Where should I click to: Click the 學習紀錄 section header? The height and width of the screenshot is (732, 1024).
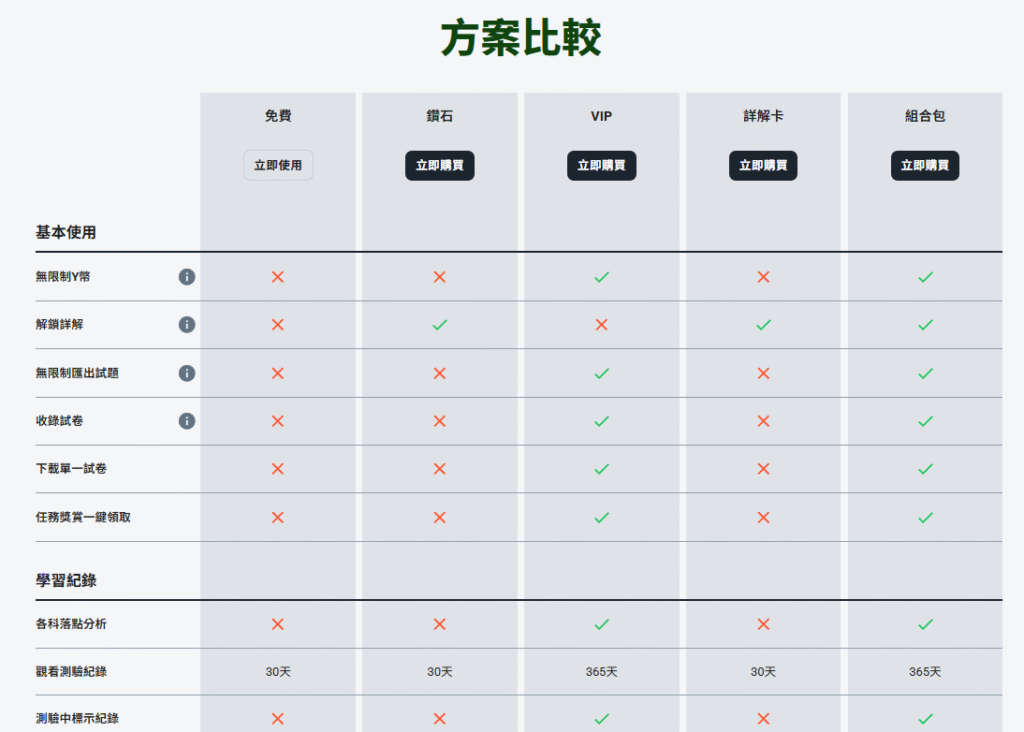click(x=66, y=581)
